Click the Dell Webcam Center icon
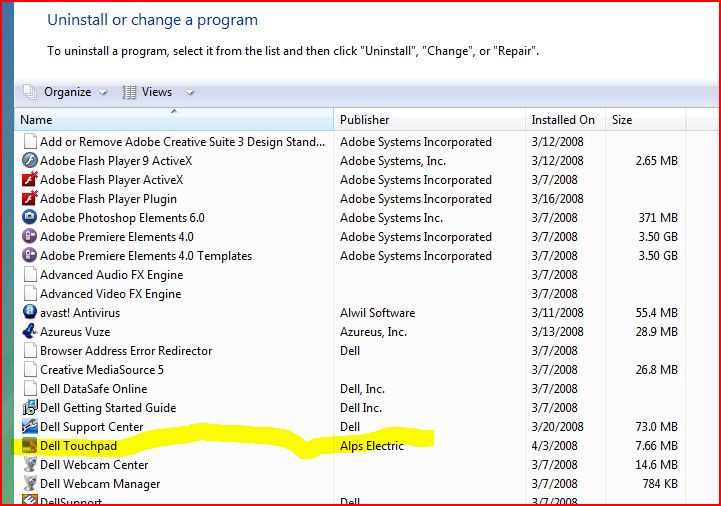This screenshot has width=721, height=506. coord(30,464)
